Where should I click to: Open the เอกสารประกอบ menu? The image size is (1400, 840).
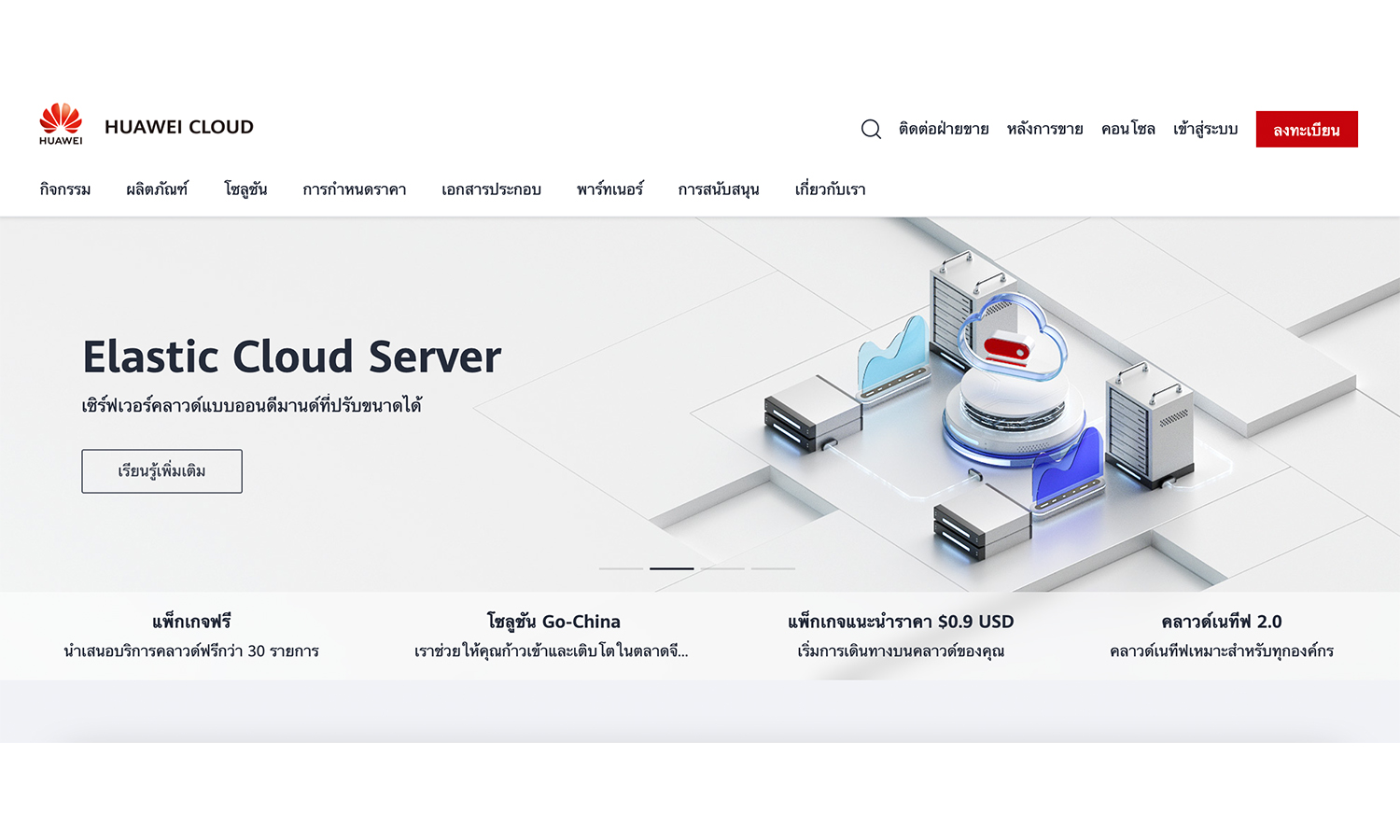point(491,189)
